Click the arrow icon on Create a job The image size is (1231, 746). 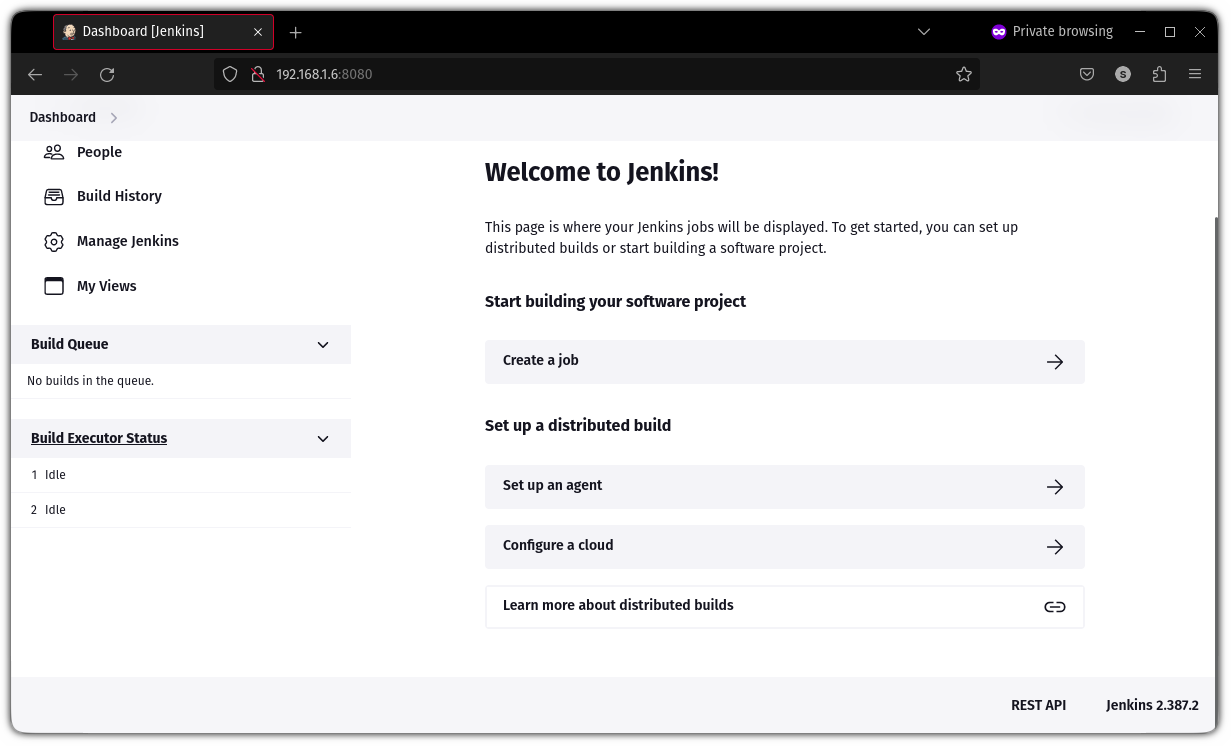[1055, 362]
